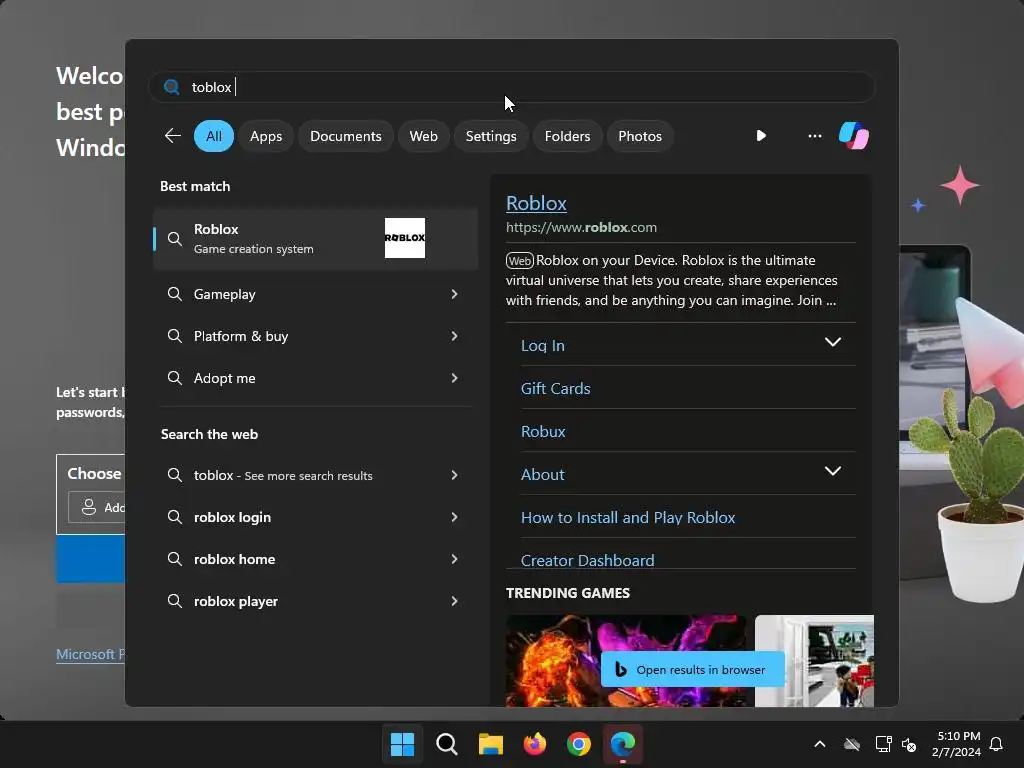
Task: Expand the roblox login chevron
Action: [454, 517]
